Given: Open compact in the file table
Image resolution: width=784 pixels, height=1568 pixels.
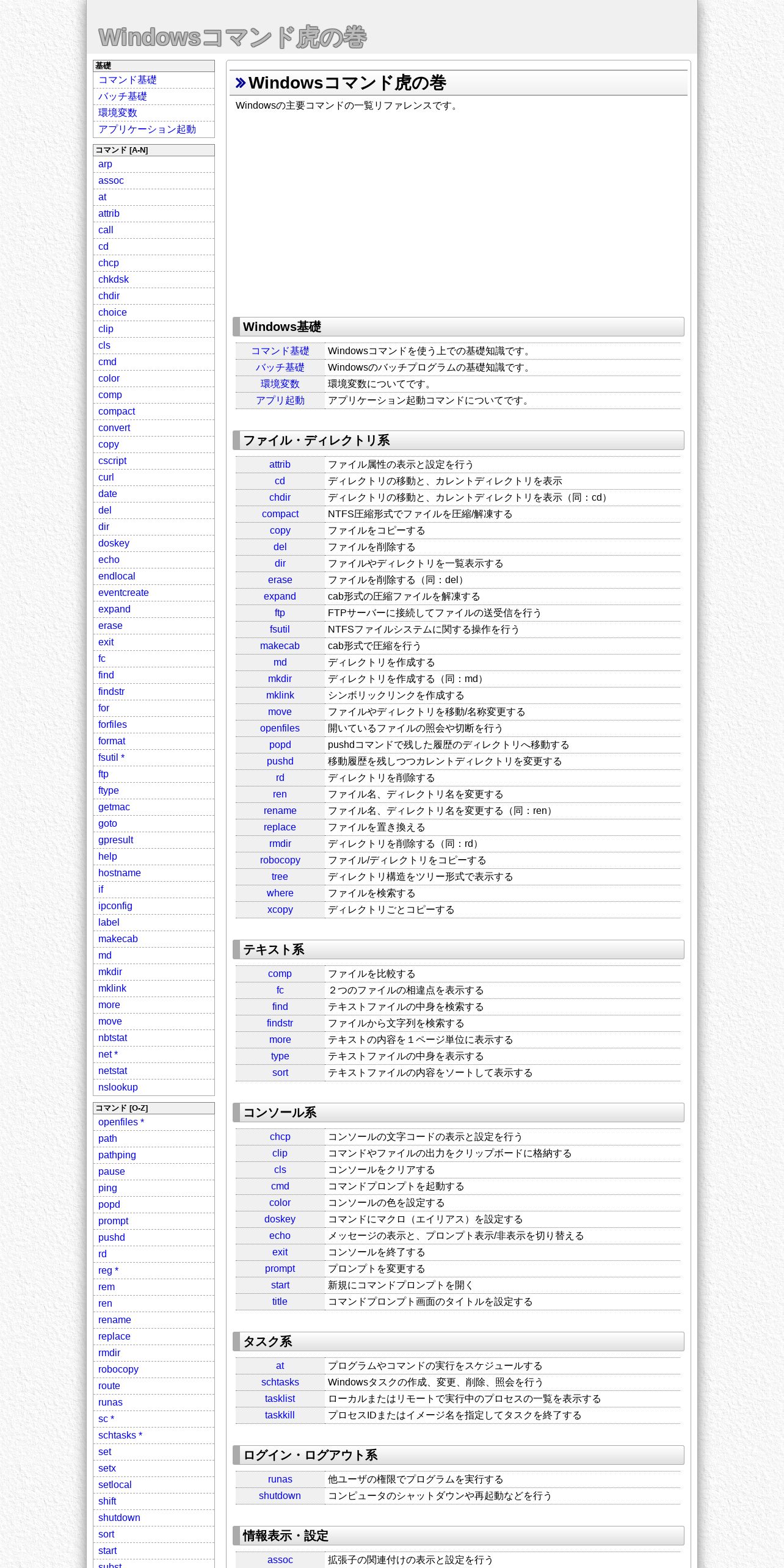Looking at the screenshot, I should click(x=280, y=514).
